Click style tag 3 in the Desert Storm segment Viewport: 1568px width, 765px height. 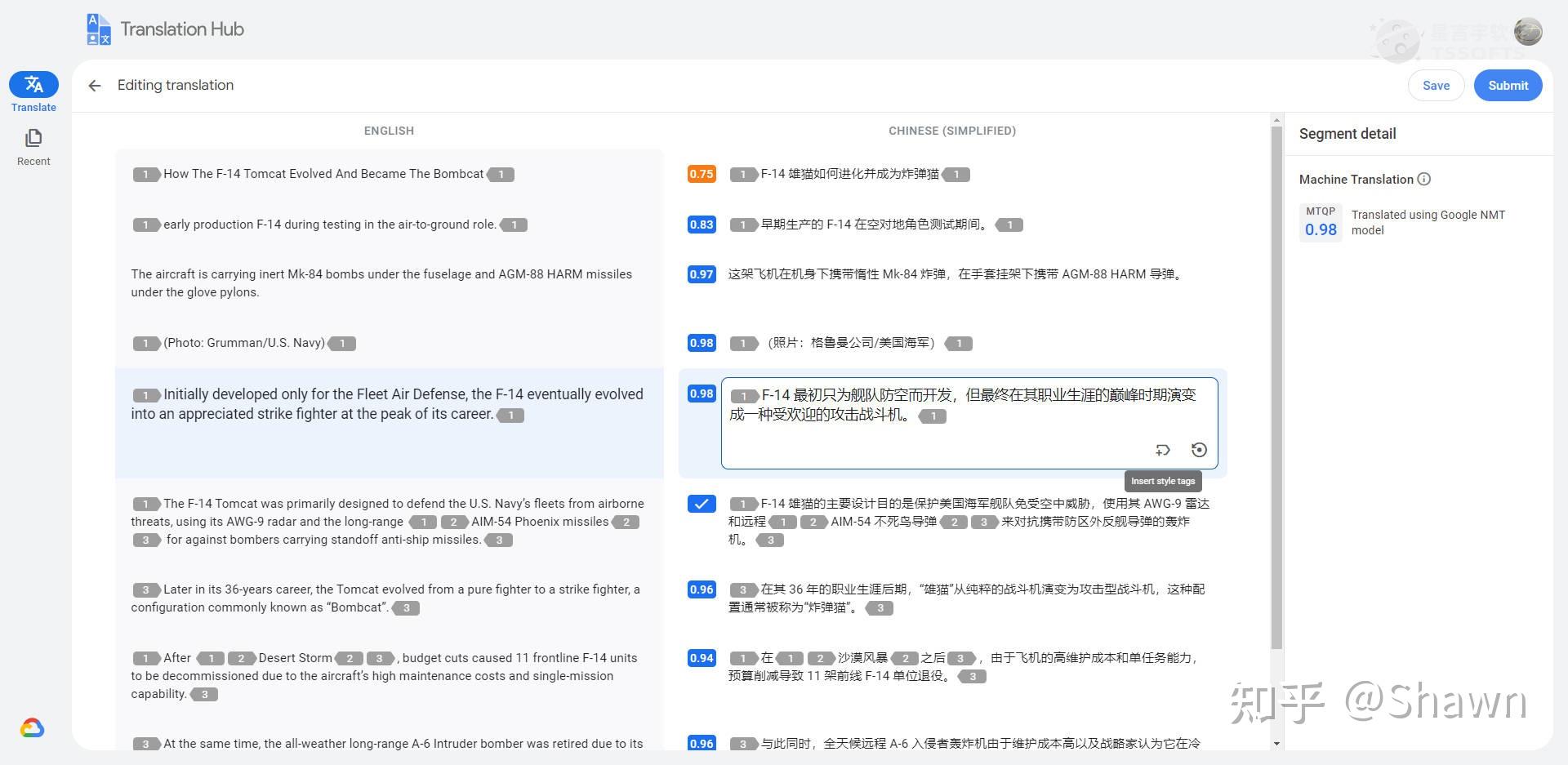pyautogui.click(x=380, y=658)
